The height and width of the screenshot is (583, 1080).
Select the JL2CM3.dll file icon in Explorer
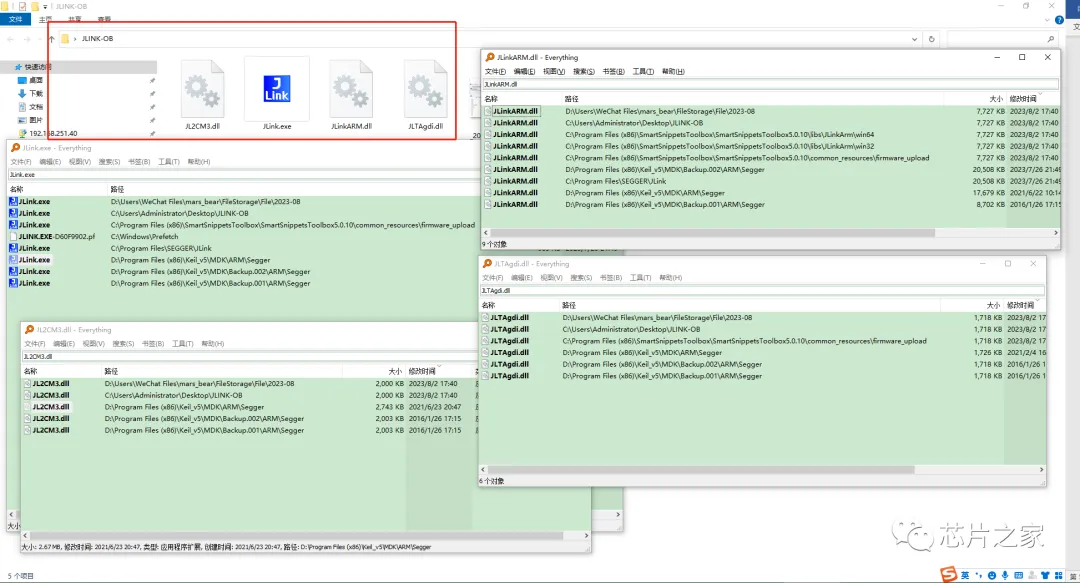click(203, 91)
